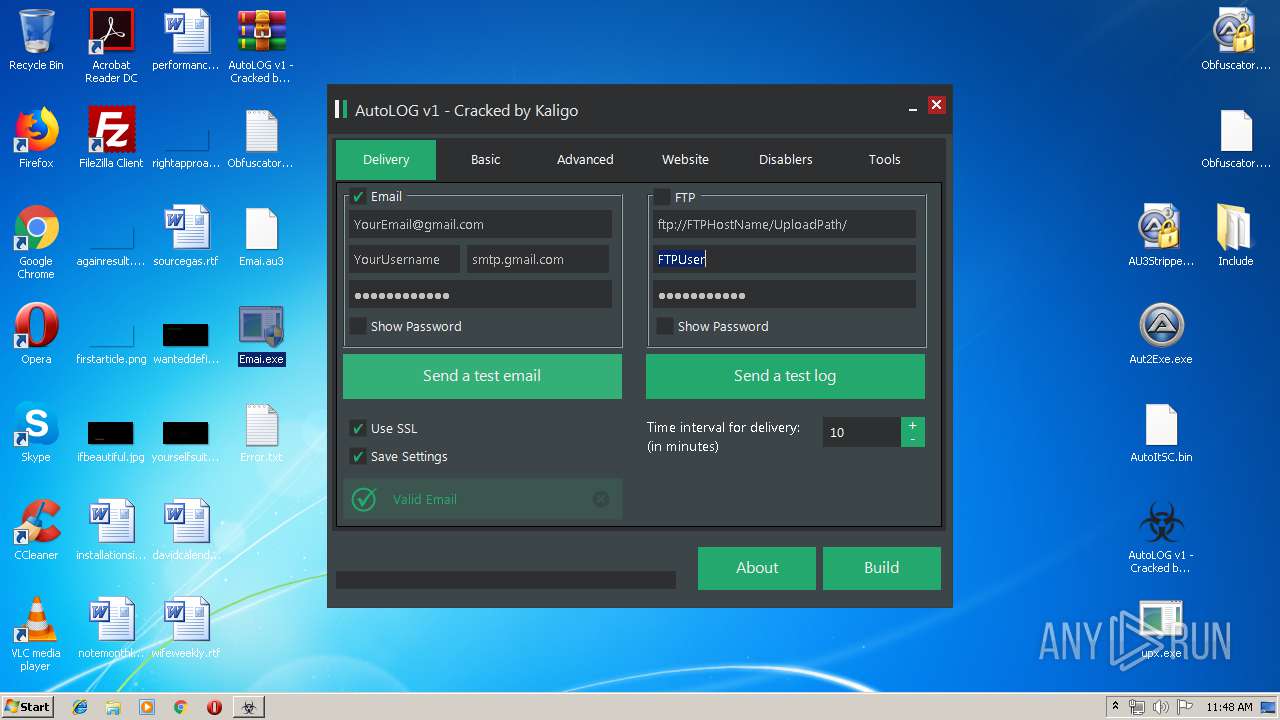The height and width of the screenshot is (720, 1280).
Task: Select the Emai.au3 script file
Action: pyautogui.click(x=261, y=237)
